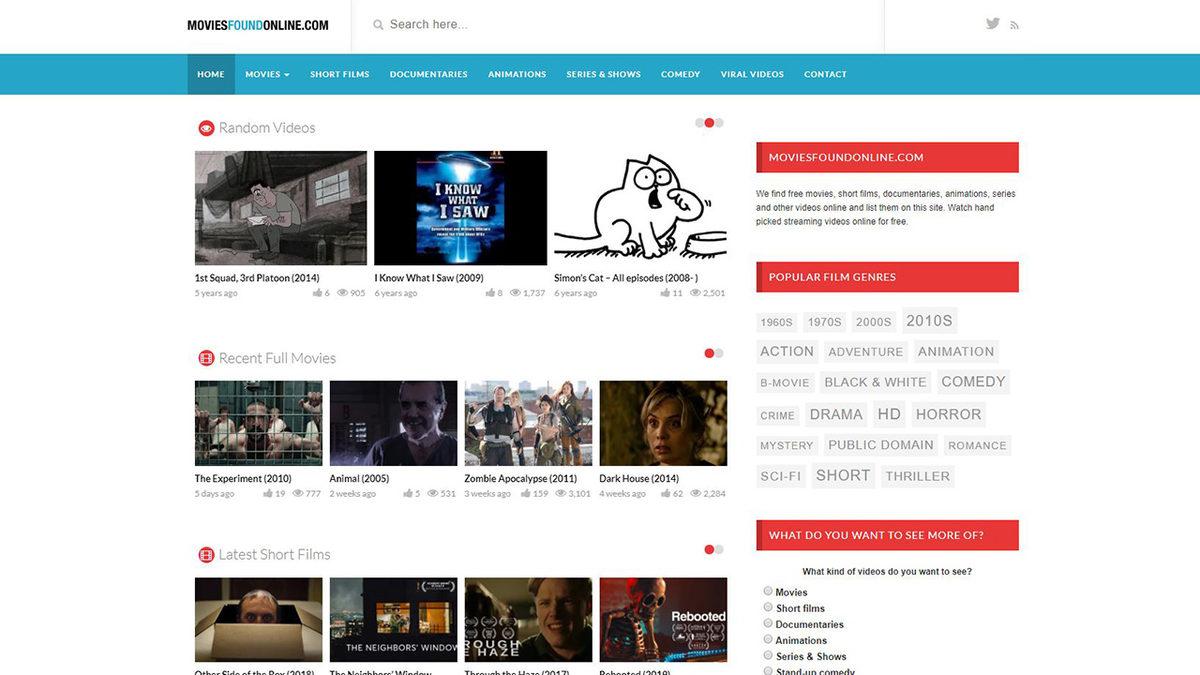Open the SERIES & SHOWS menu item
Screen dimensions: 1200x675
(x=603, y=74)
